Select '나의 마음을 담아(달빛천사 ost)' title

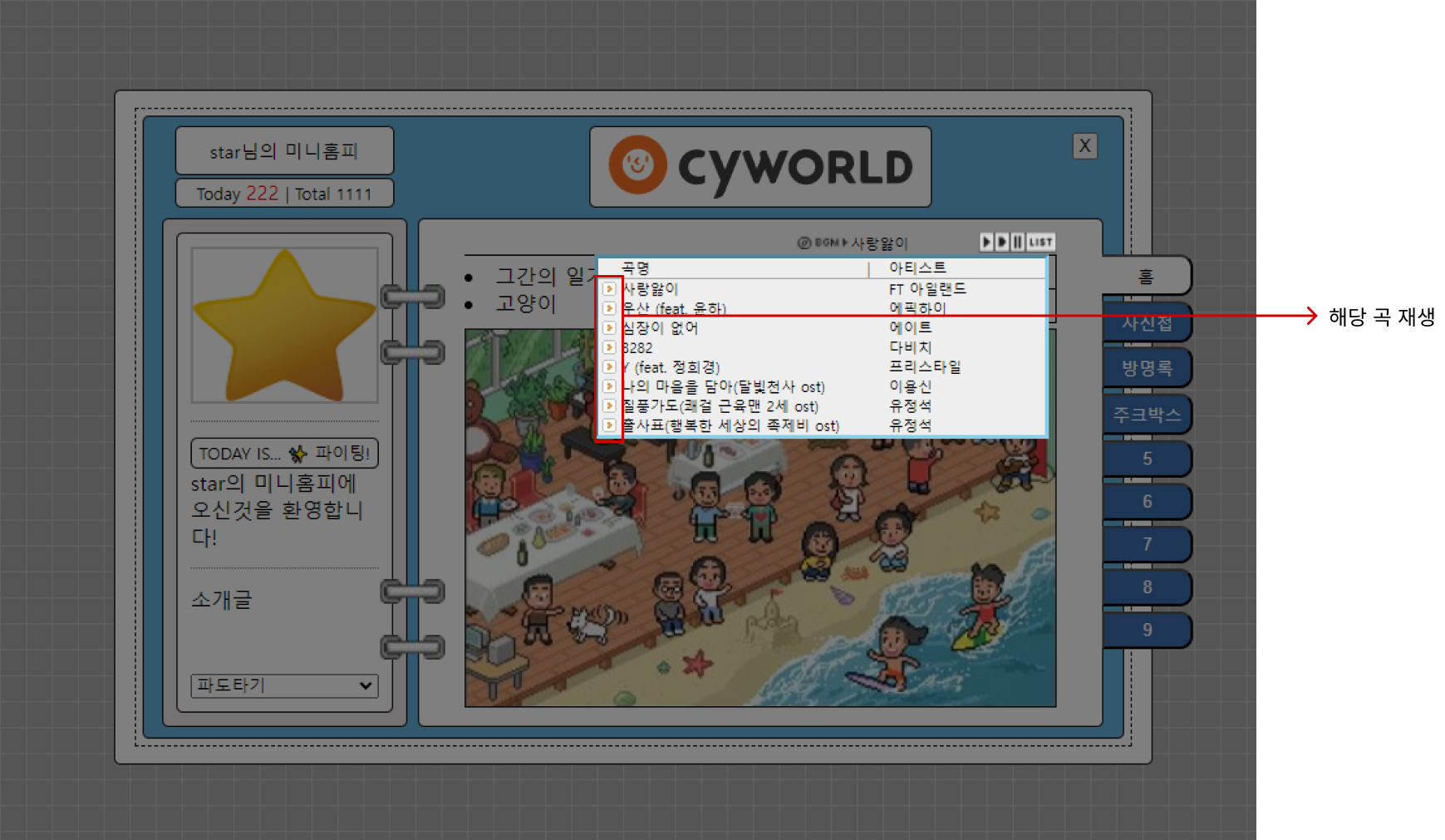click(723, 386)
